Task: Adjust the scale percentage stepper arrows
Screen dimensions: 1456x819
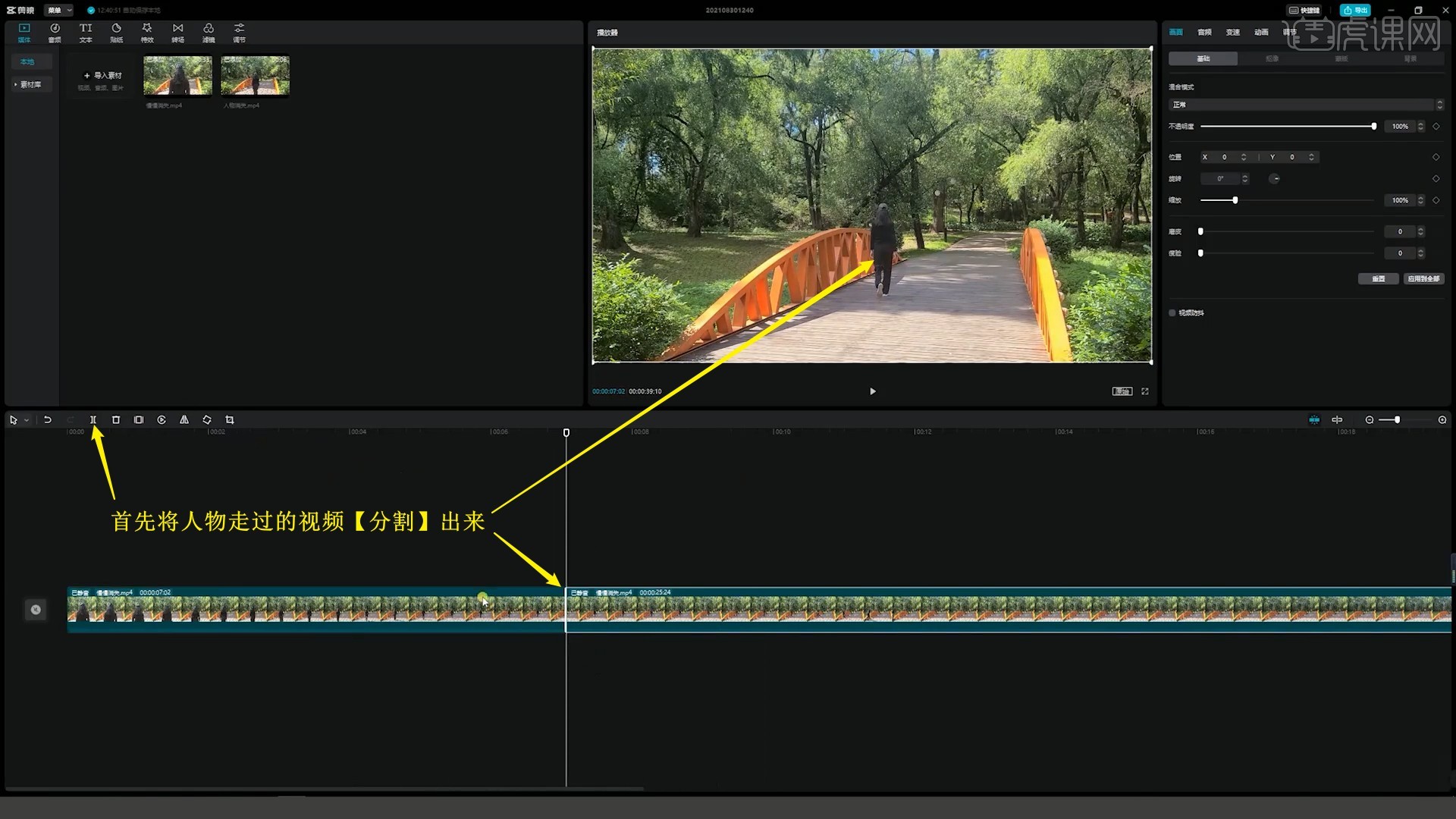Action: (1421, 200)
